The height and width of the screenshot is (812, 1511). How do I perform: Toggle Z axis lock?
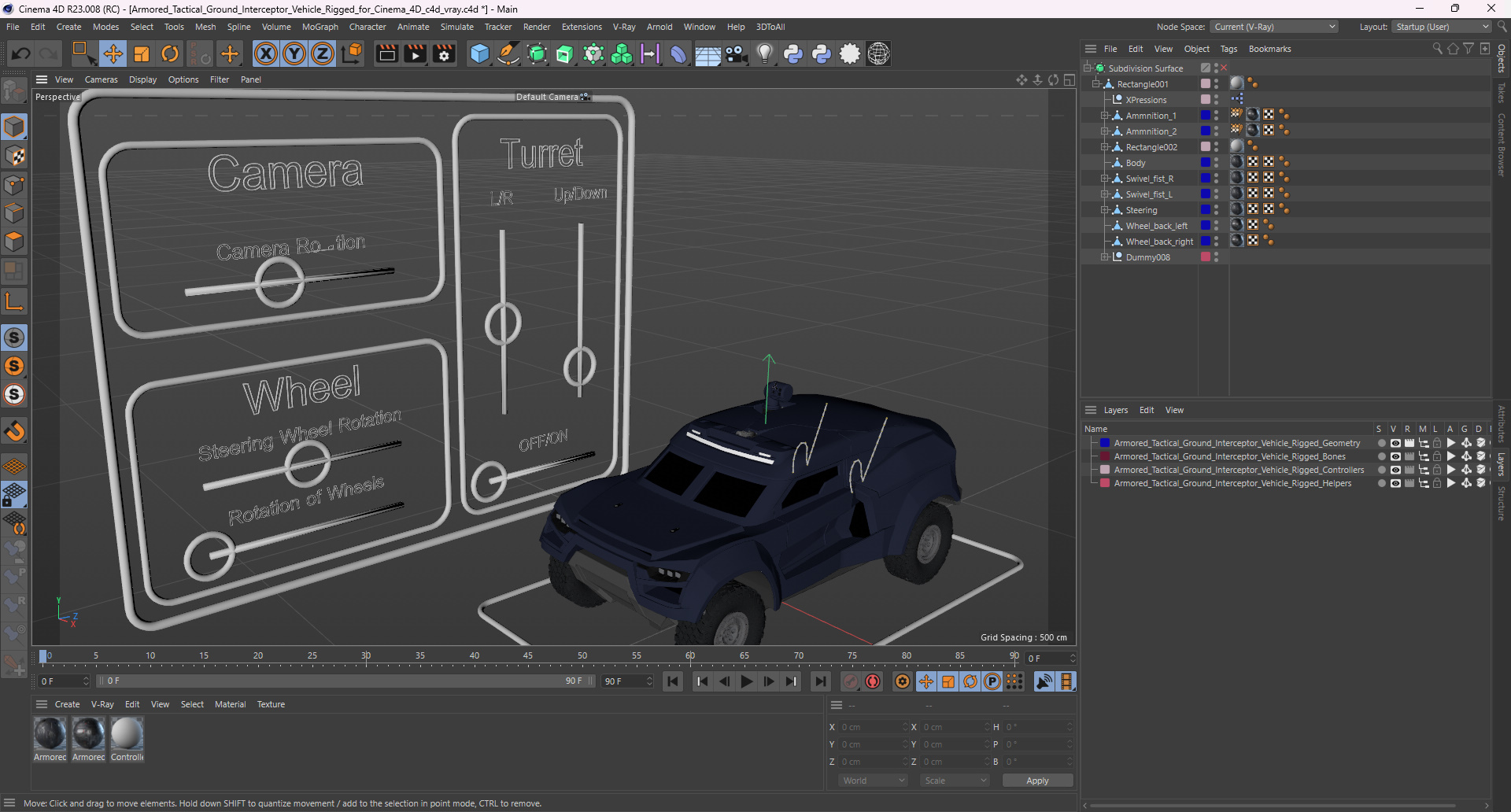(323, 54)
